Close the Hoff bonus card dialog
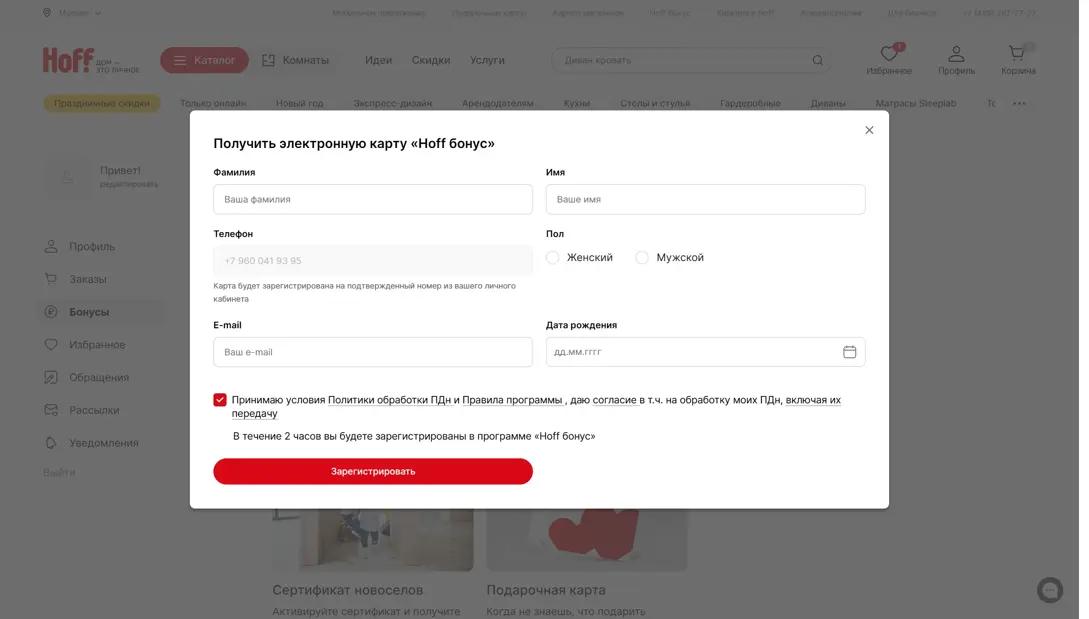Viewport: 1089px width, 619px height. (869, 130)
